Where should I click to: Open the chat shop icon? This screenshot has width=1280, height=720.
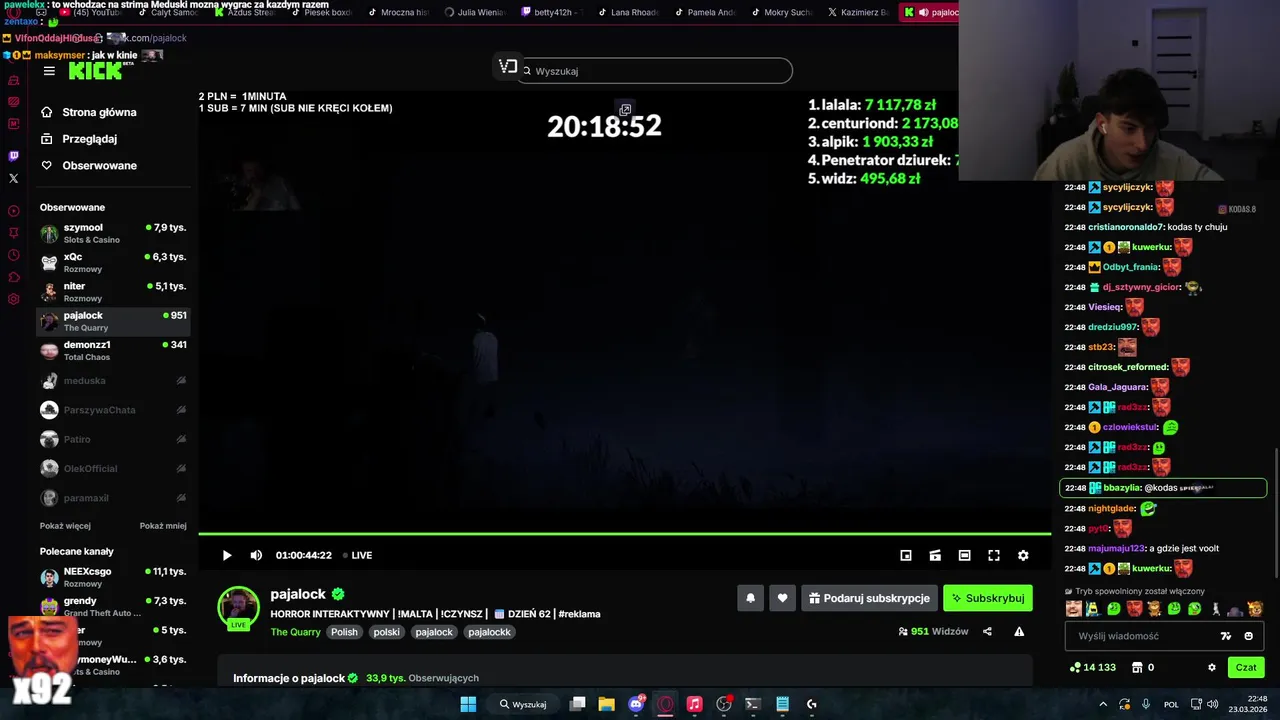click(1137, 667)
